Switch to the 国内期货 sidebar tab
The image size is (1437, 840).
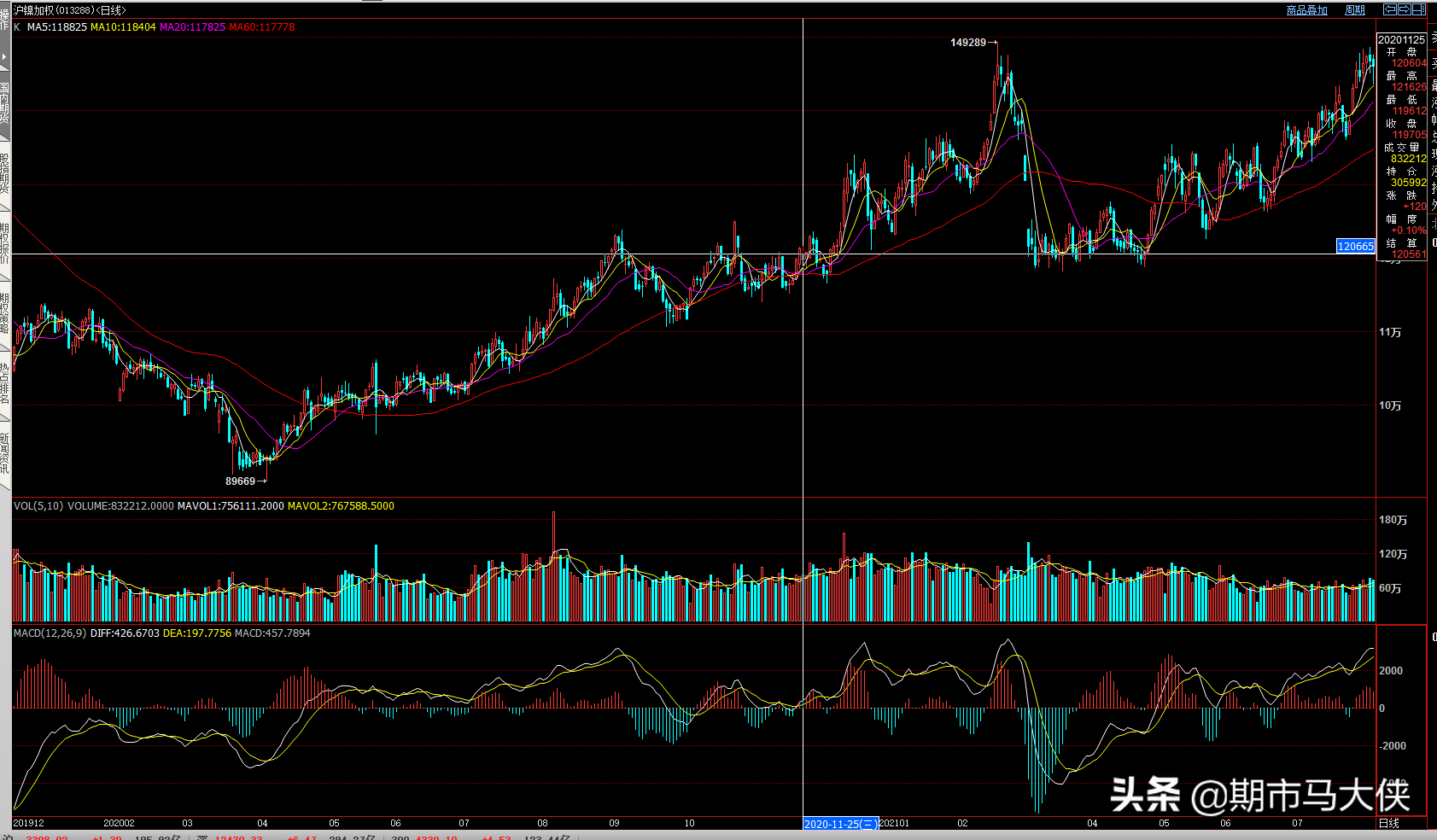[5, 105]
